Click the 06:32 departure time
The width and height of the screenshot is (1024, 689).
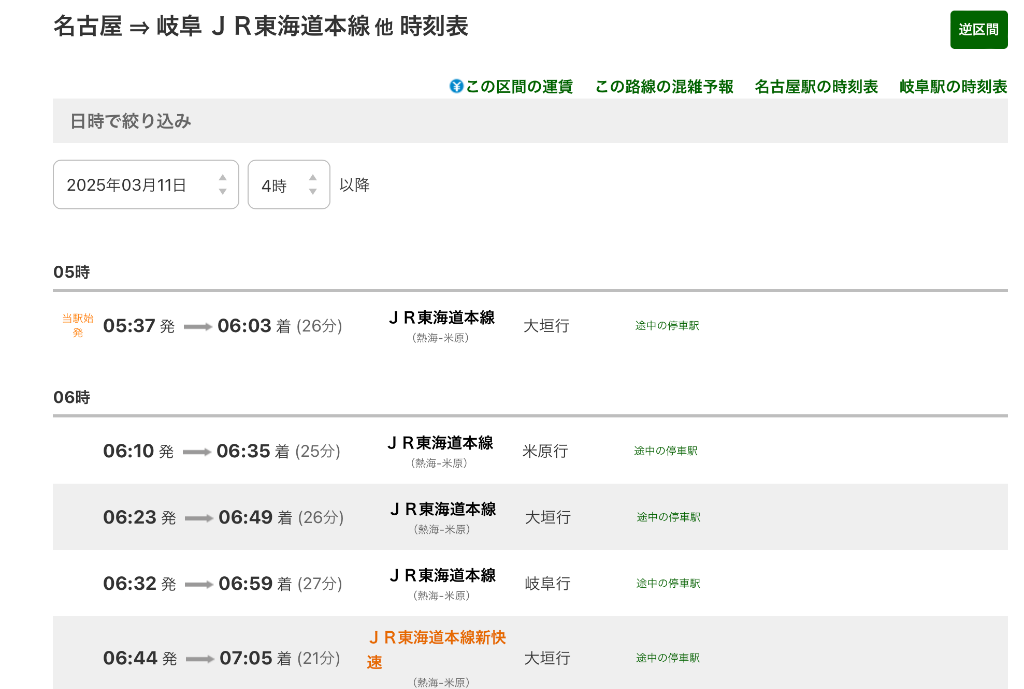point(130,583)
